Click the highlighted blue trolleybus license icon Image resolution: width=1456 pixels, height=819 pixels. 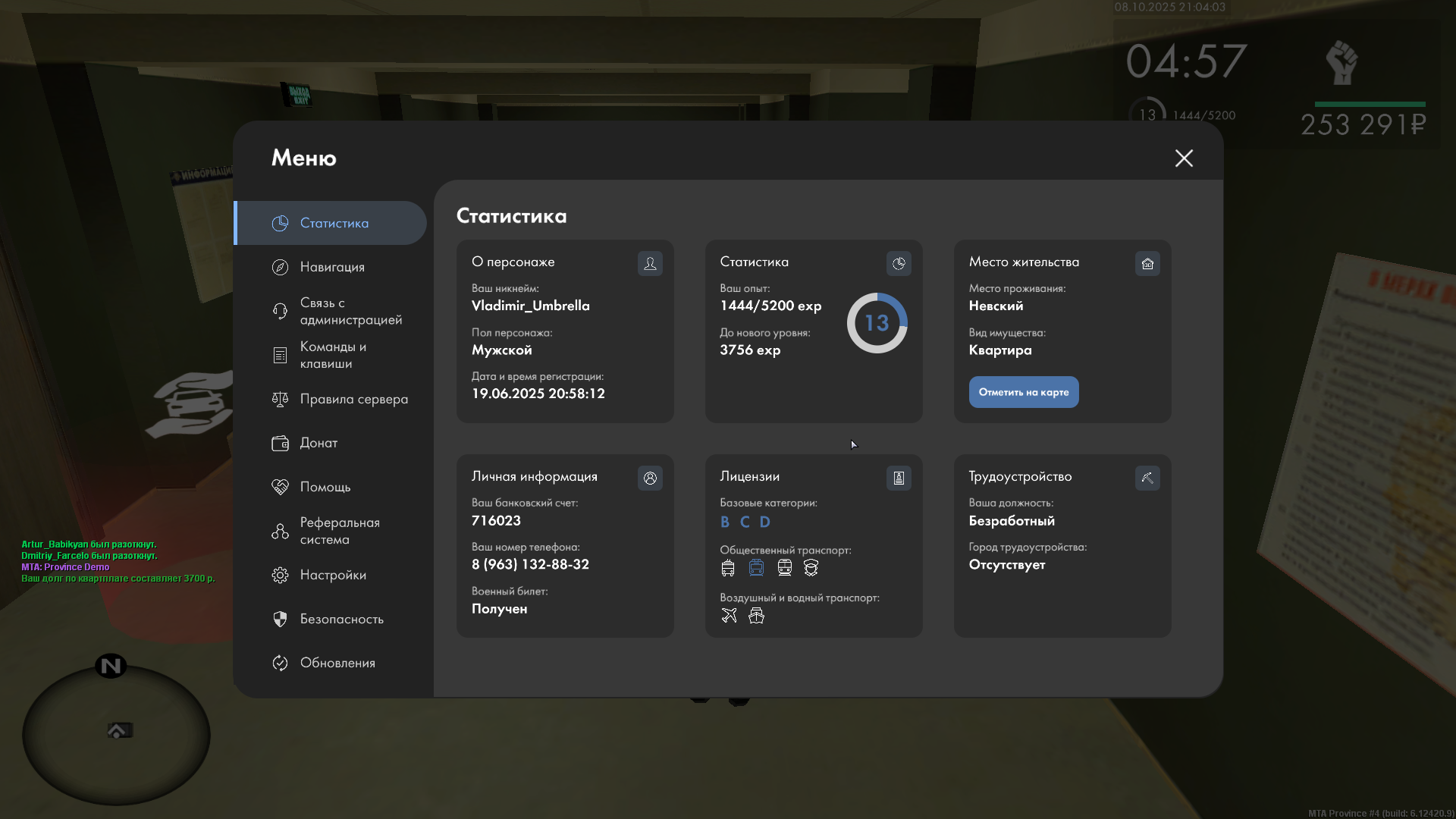point(756,568)
